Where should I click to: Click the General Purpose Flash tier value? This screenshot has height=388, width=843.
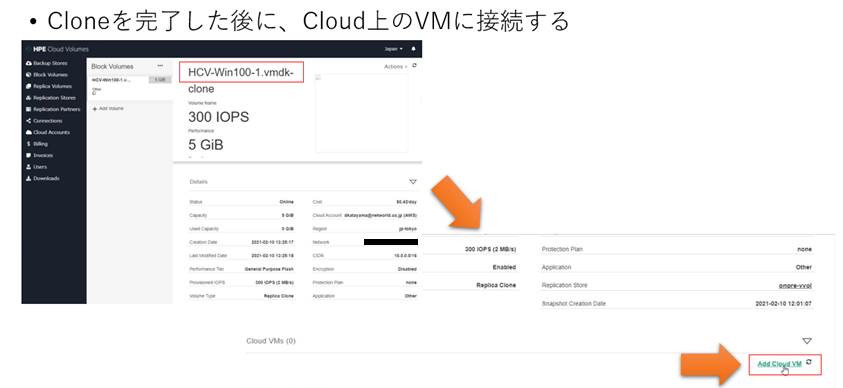coord(269,269)
